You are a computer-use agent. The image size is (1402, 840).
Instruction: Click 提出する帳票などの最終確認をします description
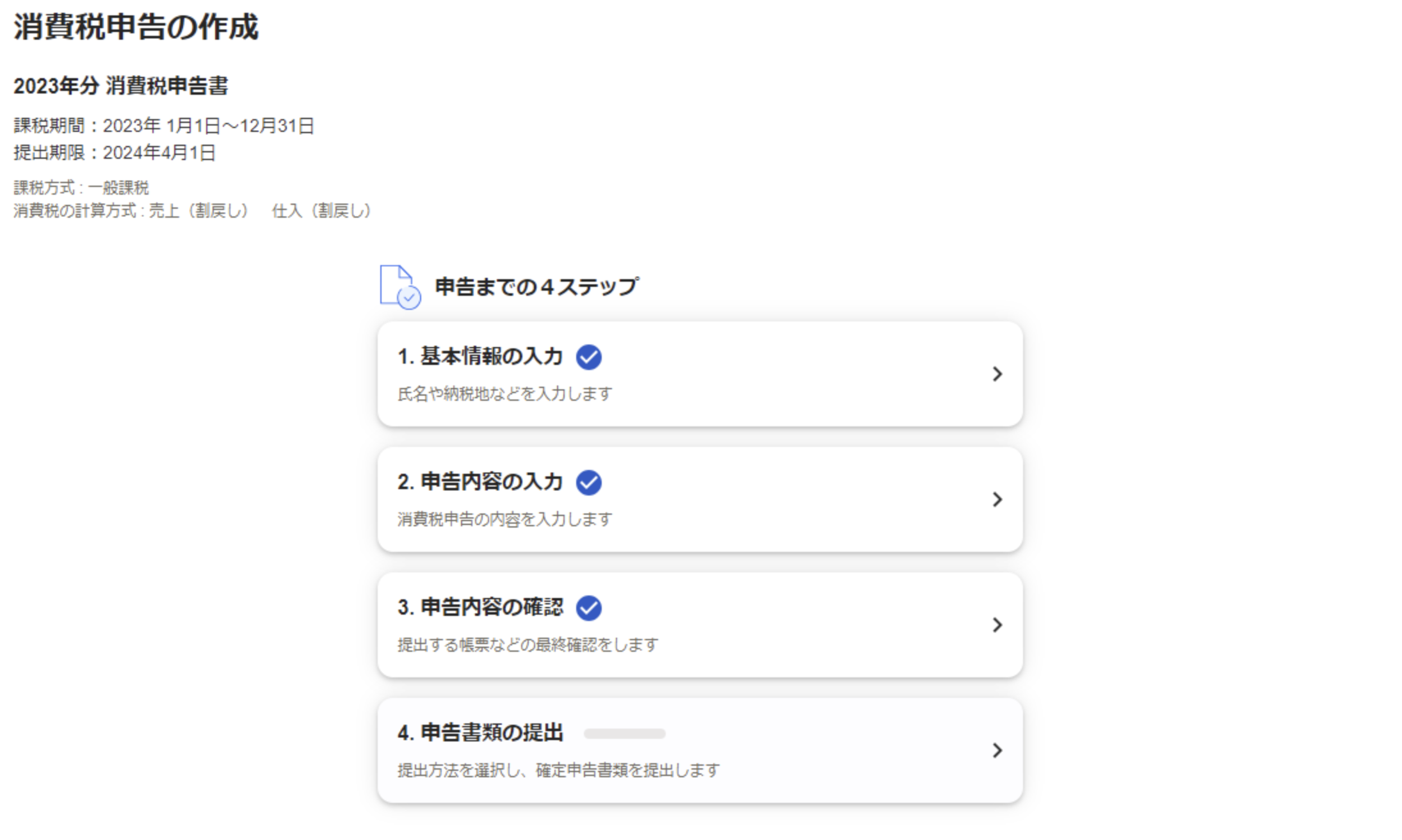coord(528,645)
